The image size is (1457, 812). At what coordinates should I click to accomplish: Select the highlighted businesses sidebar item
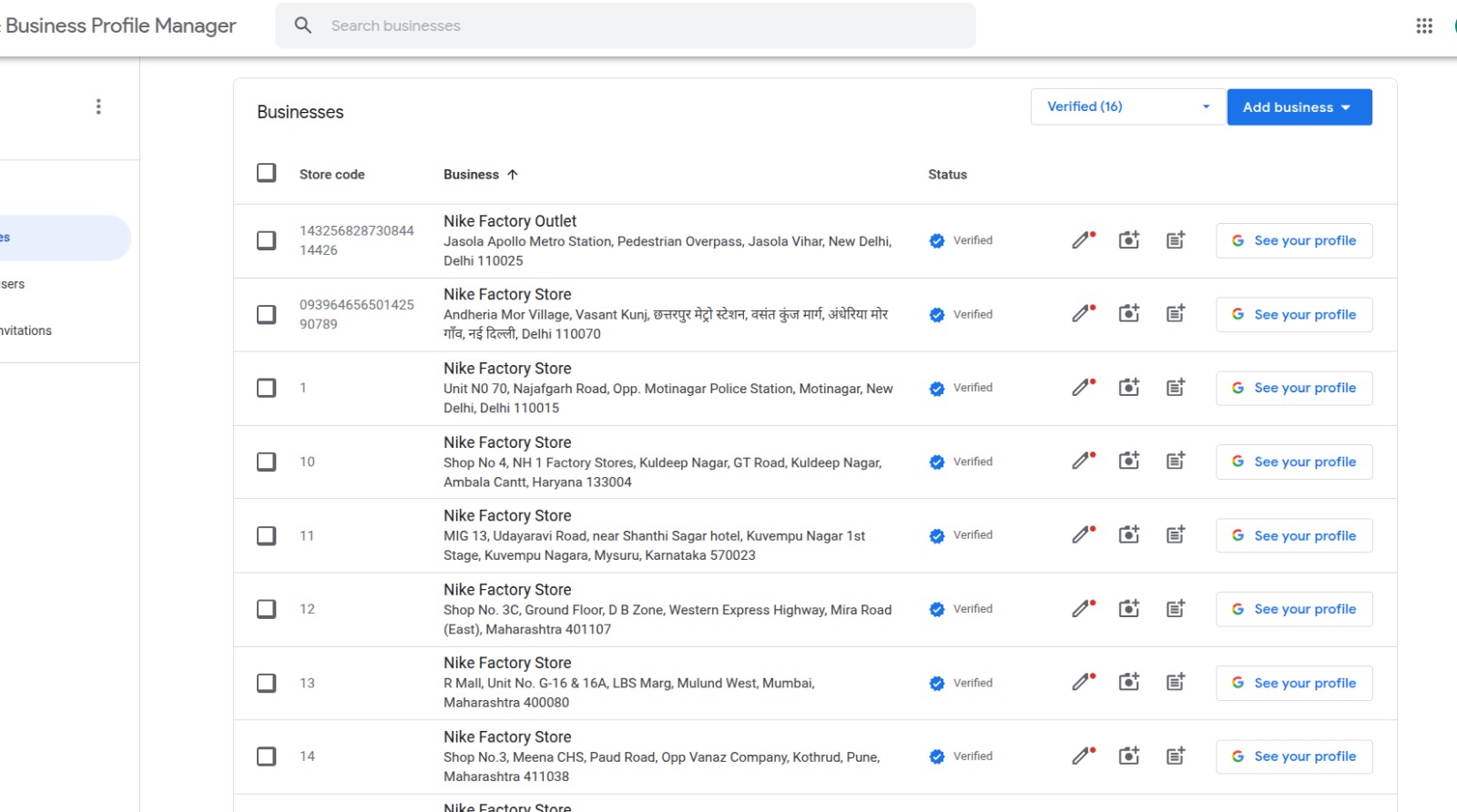click(x=55, y=238)
